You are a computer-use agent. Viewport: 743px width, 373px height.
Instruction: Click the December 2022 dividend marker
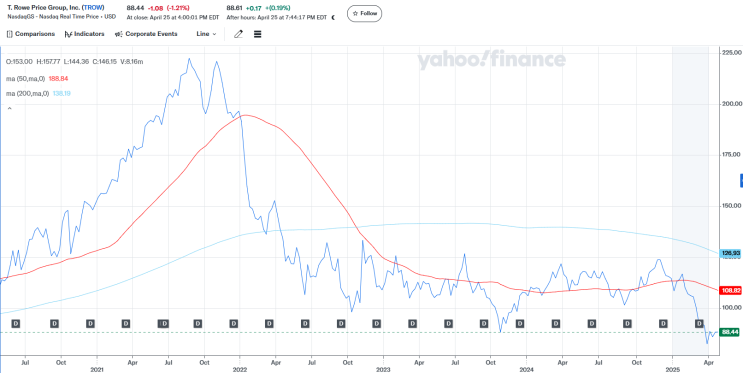377,323
